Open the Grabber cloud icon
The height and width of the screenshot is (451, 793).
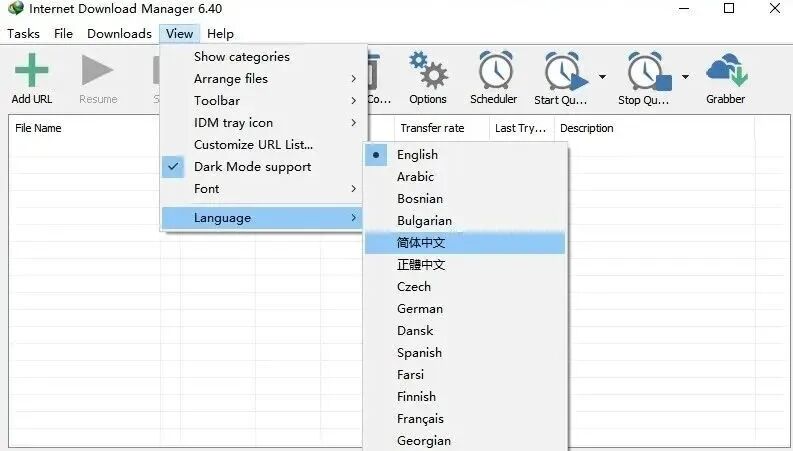pyautogui.click(x=727, y=70)
